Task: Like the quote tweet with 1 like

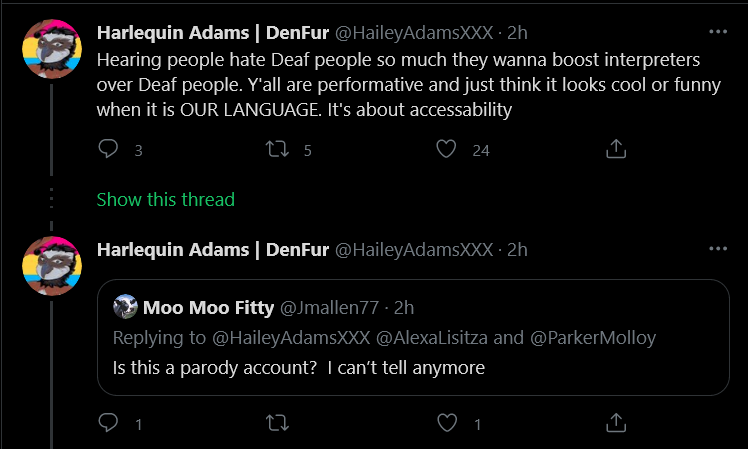Action: tap(447, 423)
